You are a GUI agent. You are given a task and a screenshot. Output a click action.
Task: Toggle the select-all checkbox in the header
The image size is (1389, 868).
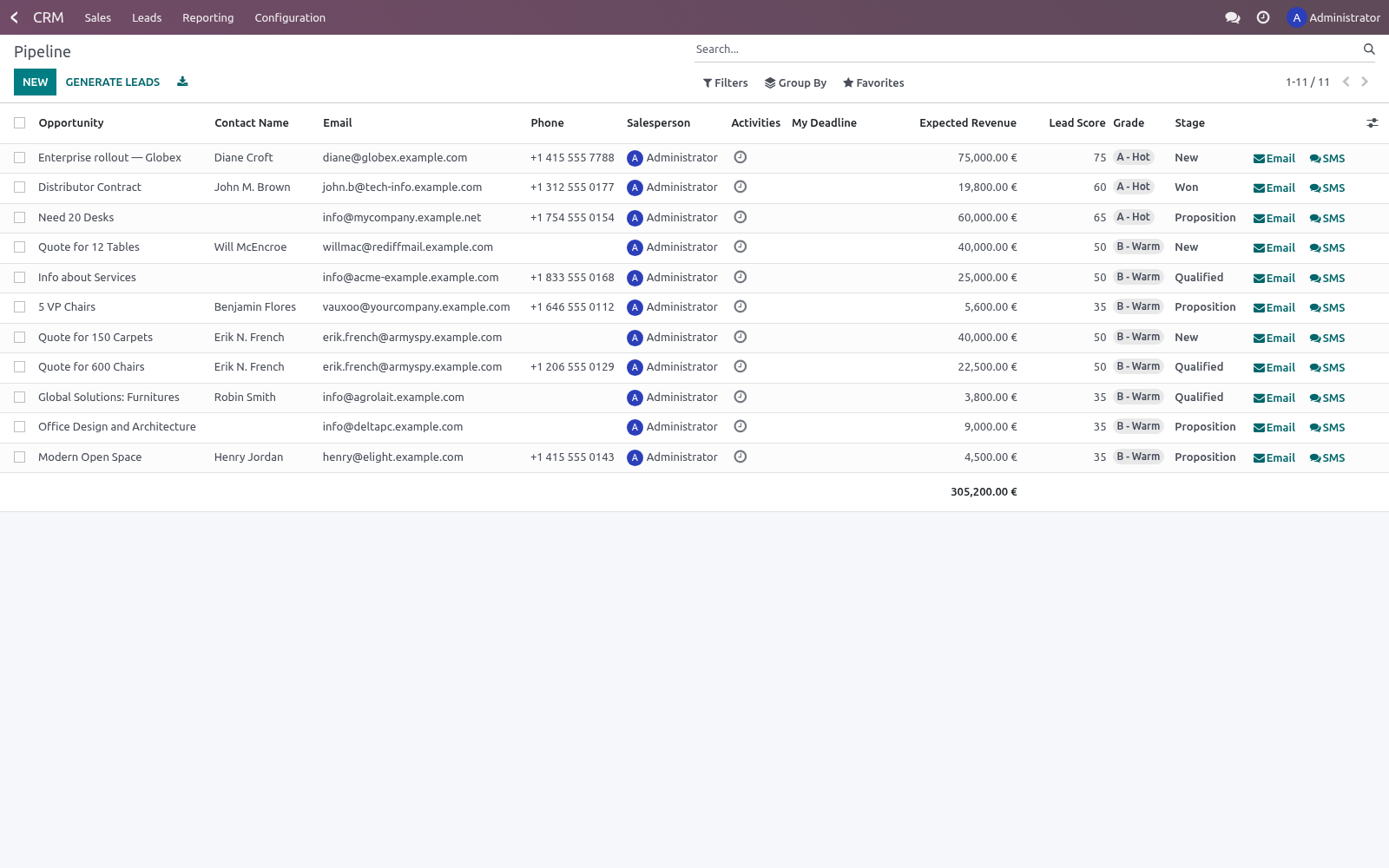click(x=20, y=123)
